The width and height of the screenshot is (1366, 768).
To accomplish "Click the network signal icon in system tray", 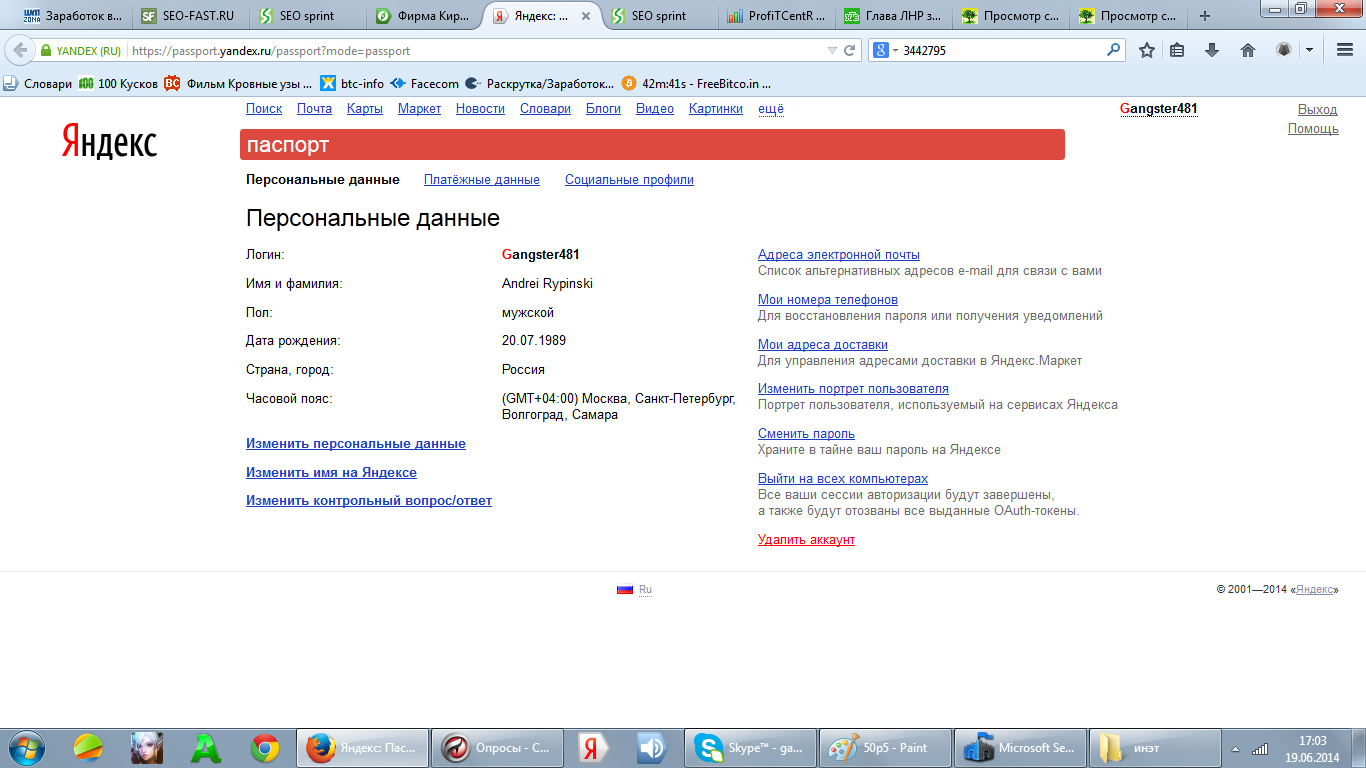I will point(1261,748).
